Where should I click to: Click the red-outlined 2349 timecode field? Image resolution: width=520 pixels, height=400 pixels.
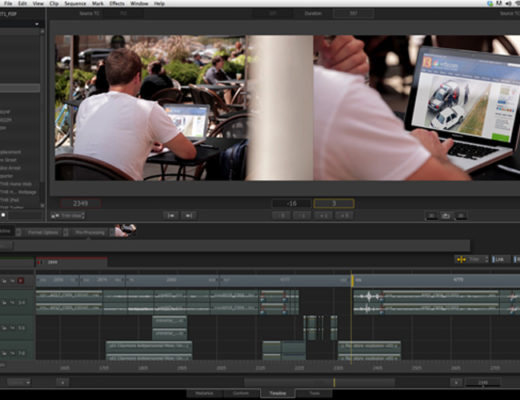tap(80, 203)
